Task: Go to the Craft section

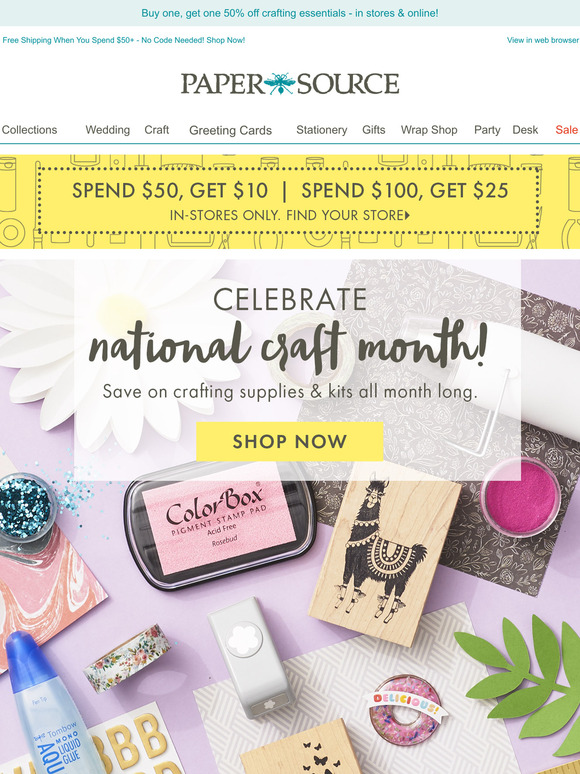Action: tap(156, 130)
